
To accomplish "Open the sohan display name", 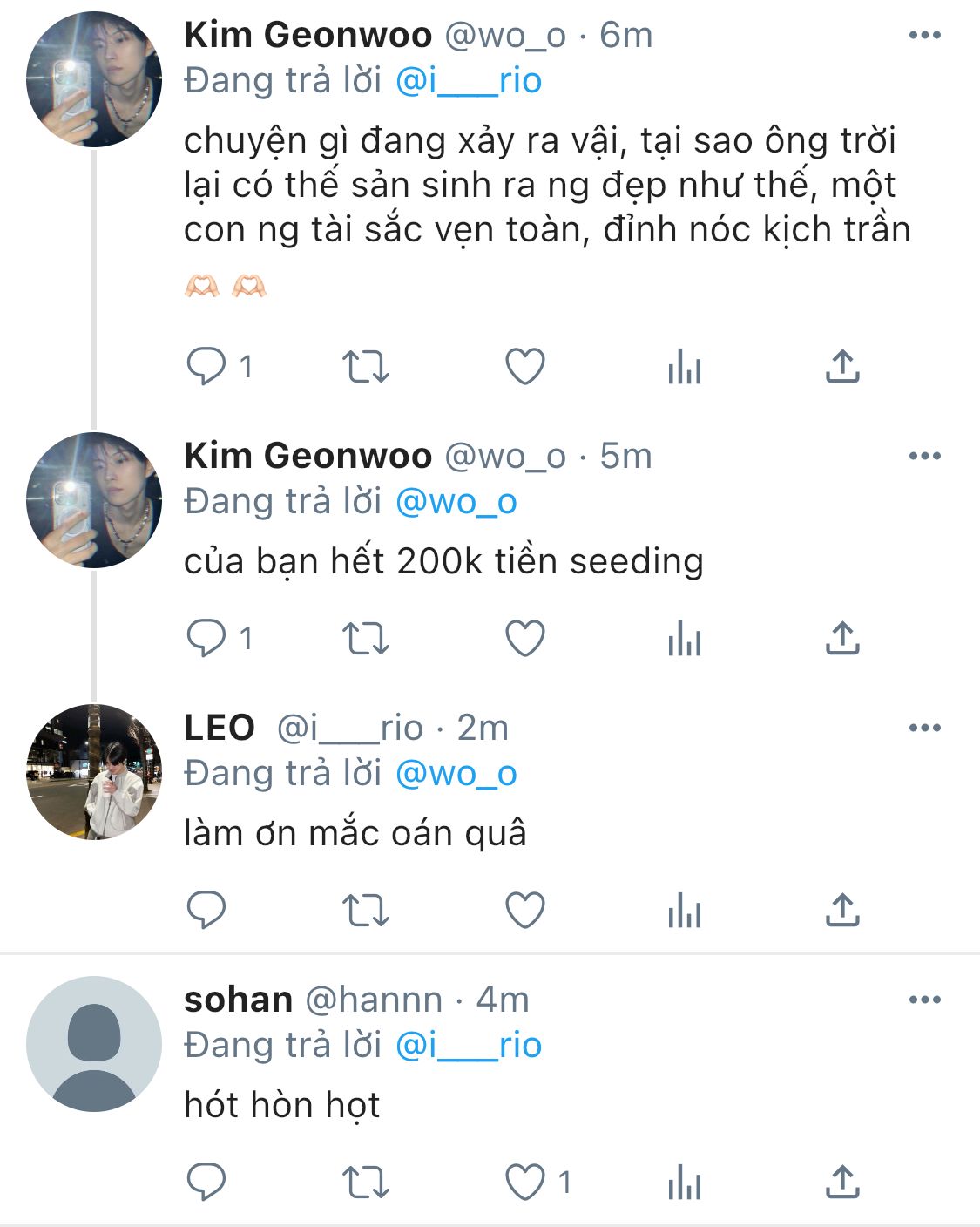I will [238, 1000].
